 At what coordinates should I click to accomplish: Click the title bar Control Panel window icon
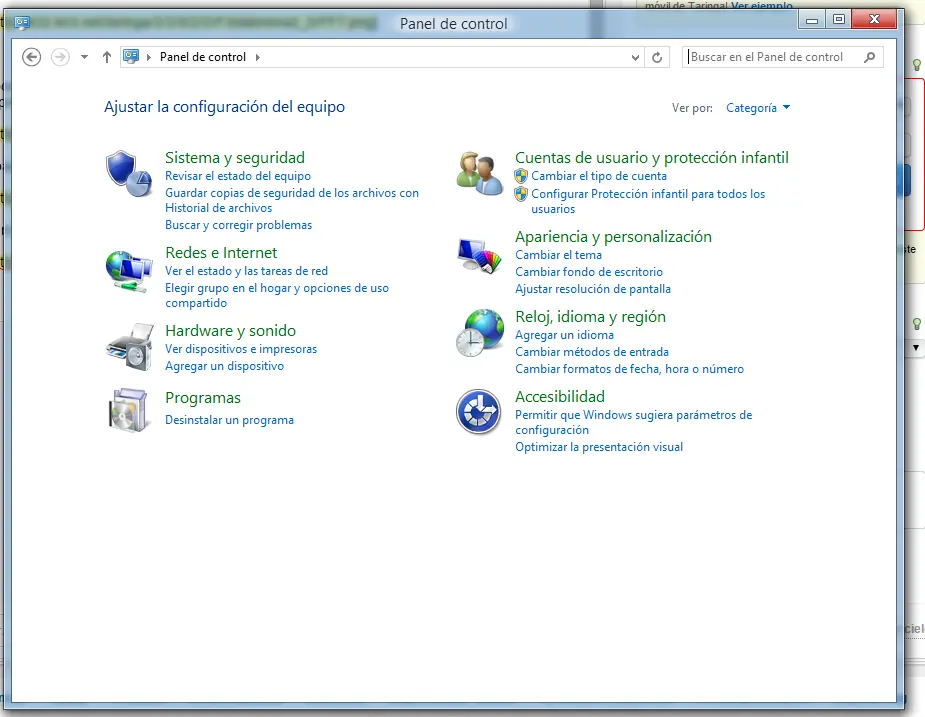[22, 23]
